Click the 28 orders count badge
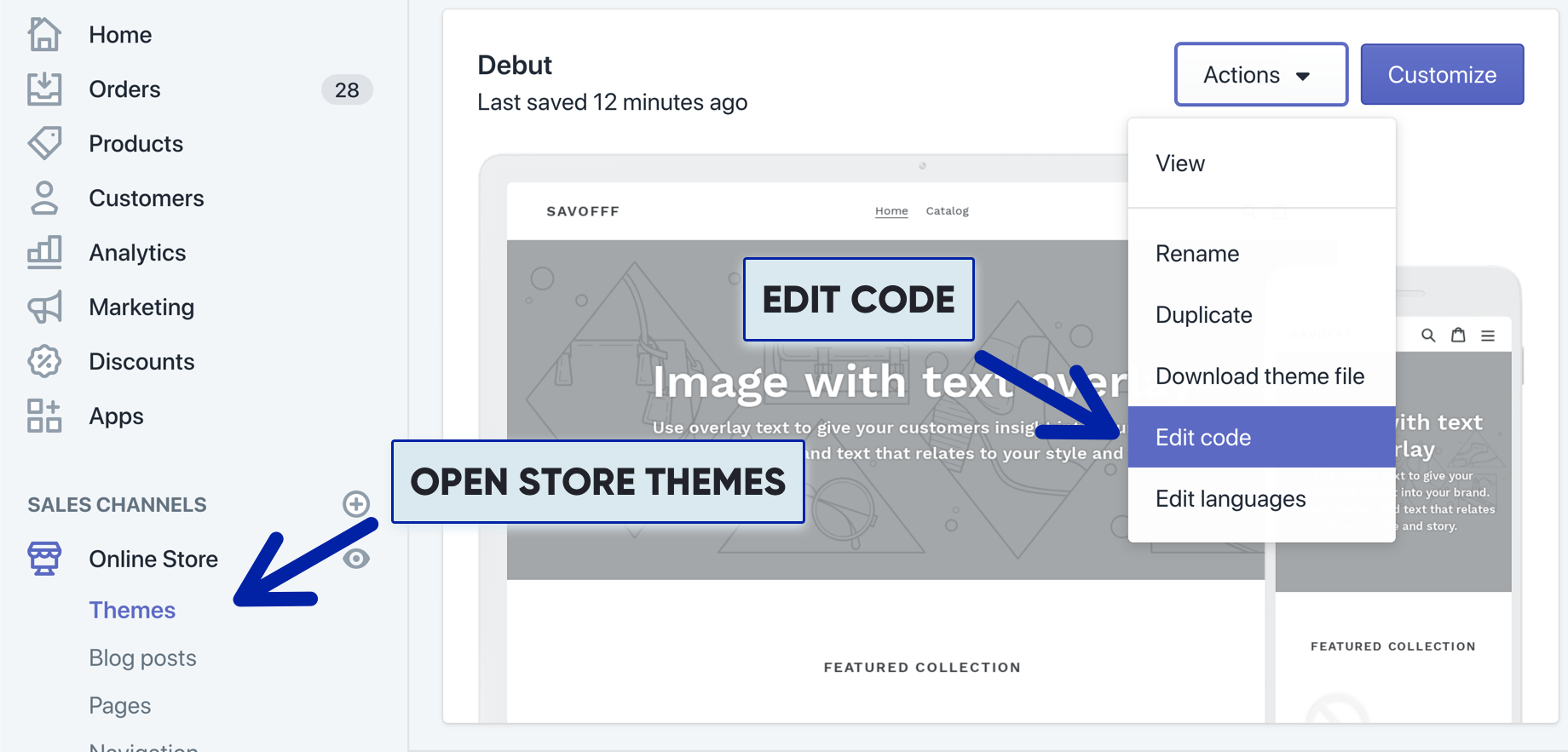Image resolution: width=1568 pixels, height=752 pixels. click(347, 89)
